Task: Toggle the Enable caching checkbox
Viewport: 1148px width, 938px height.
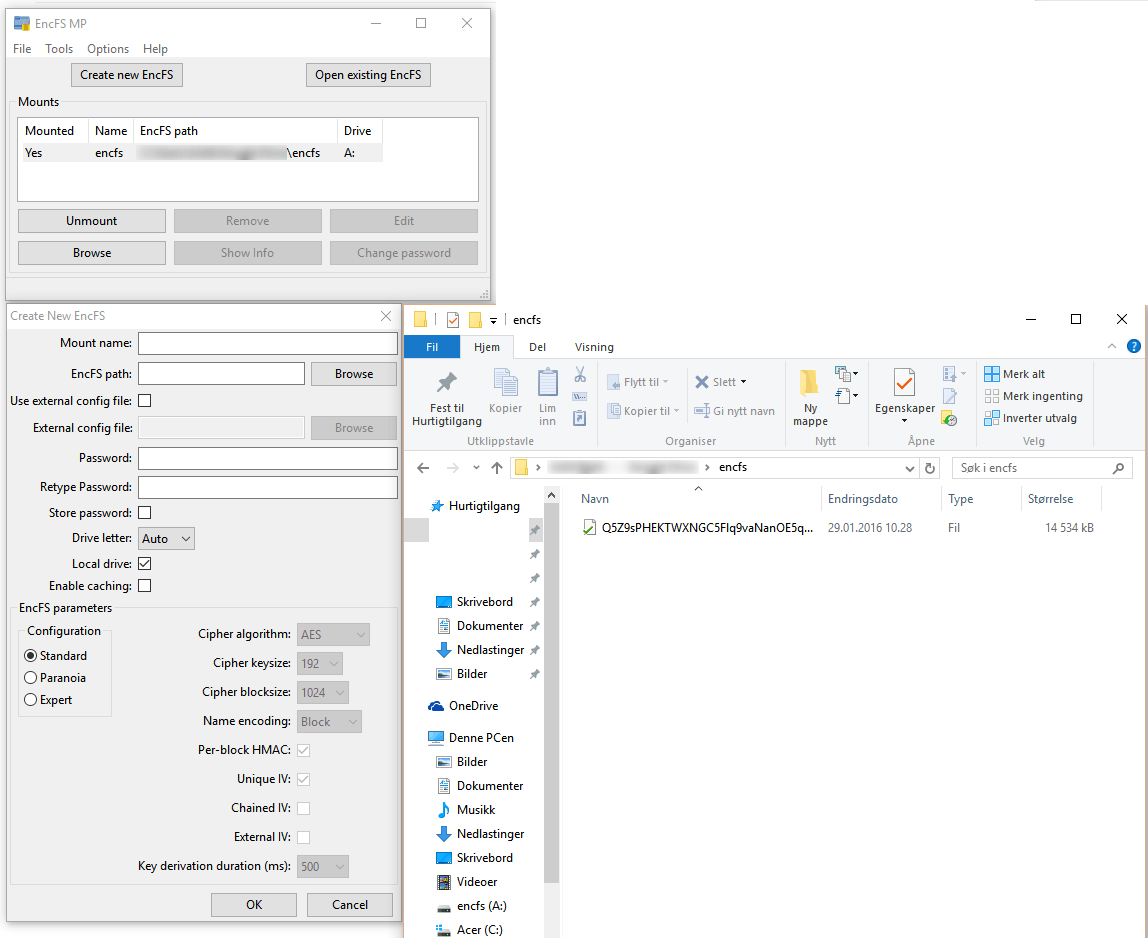Action: click(x=145, y=586)
